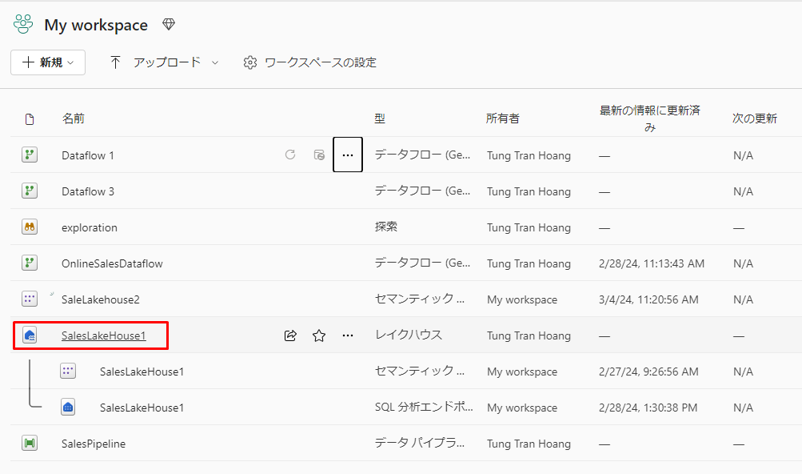
Task: Click the 探索 type cell
Action: coord(386,227)
